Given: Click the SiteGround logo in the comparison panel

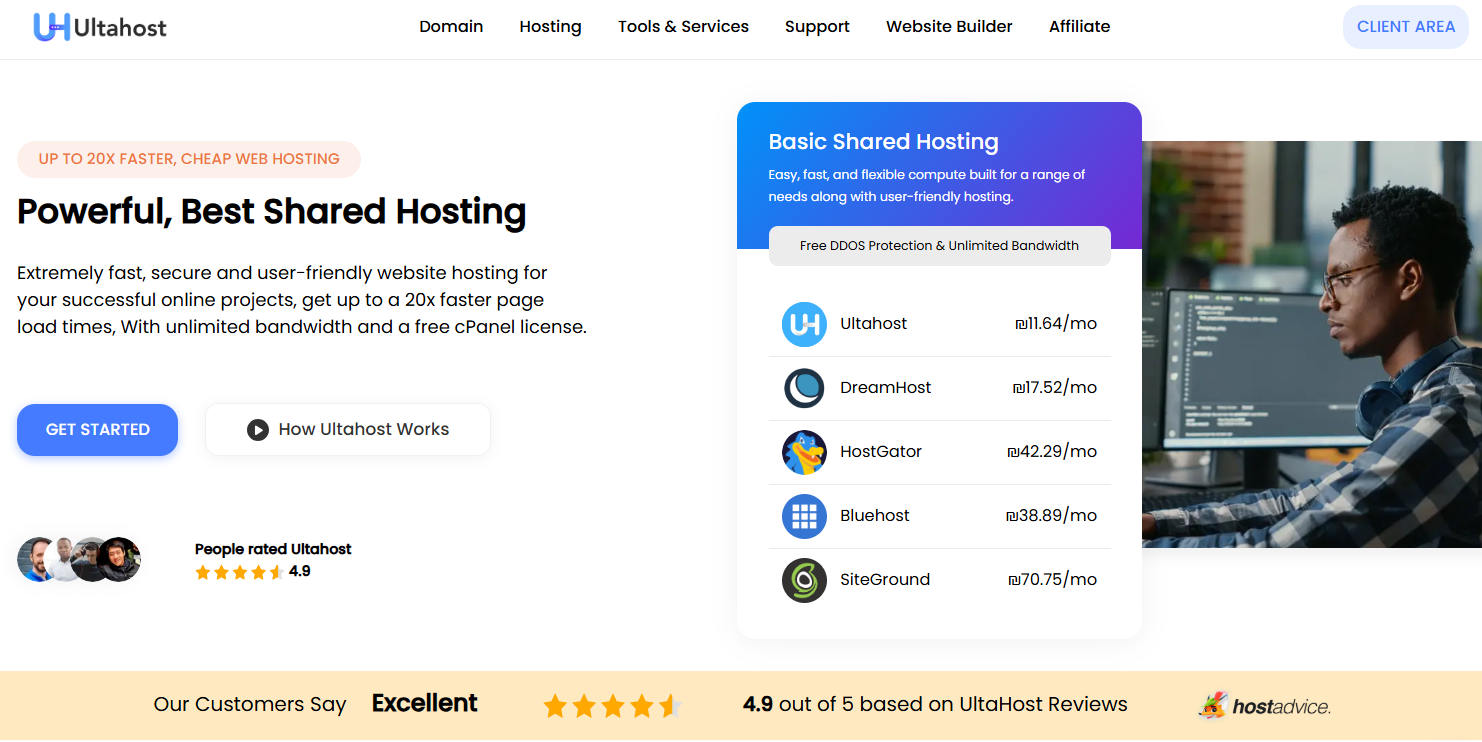Looking at the screenshot, I should tap(804, 580).
